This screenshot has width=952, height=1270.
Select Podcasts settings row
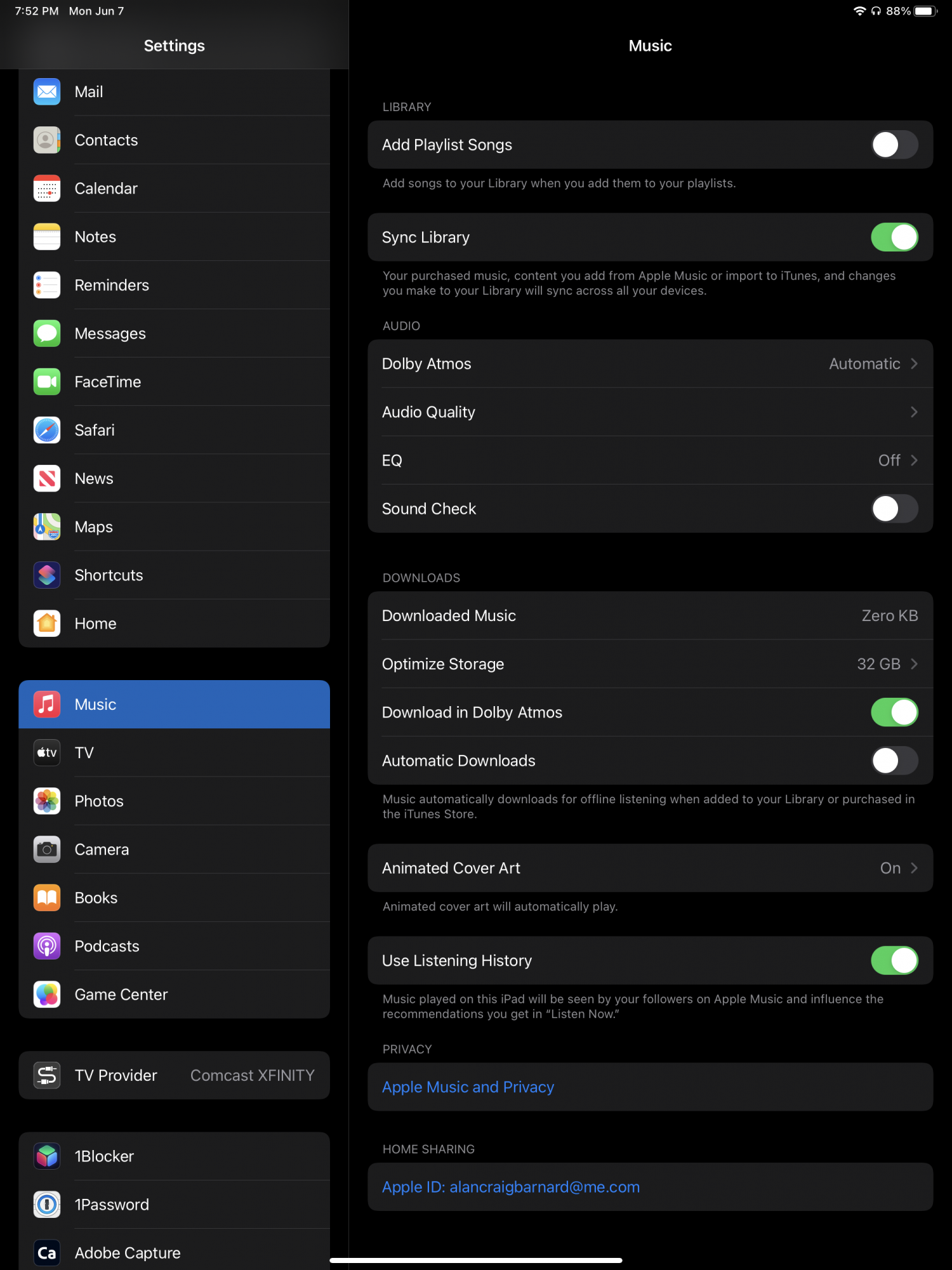click(175, 946)
